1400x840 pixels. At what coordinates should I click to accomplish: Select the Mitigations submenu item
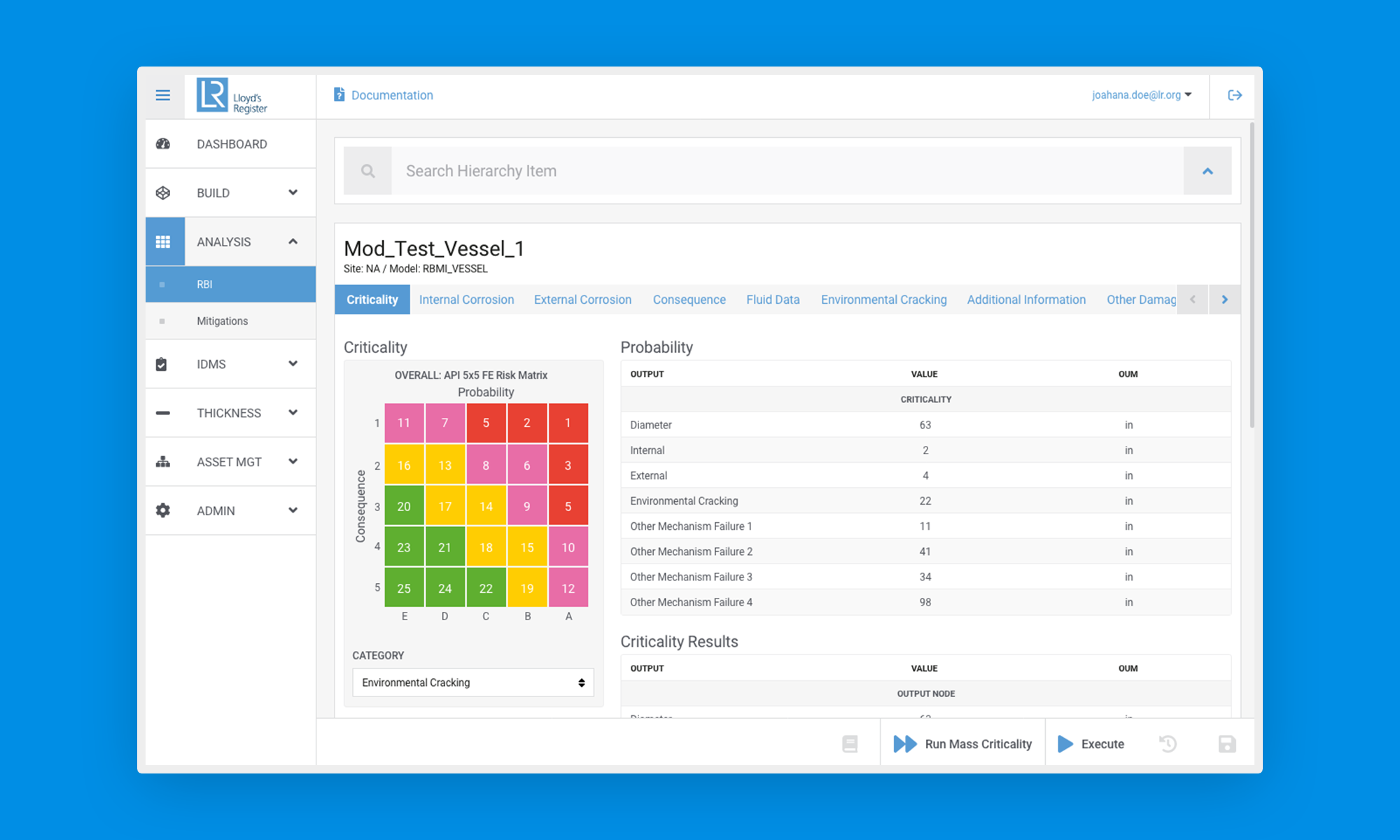[230, 321]
